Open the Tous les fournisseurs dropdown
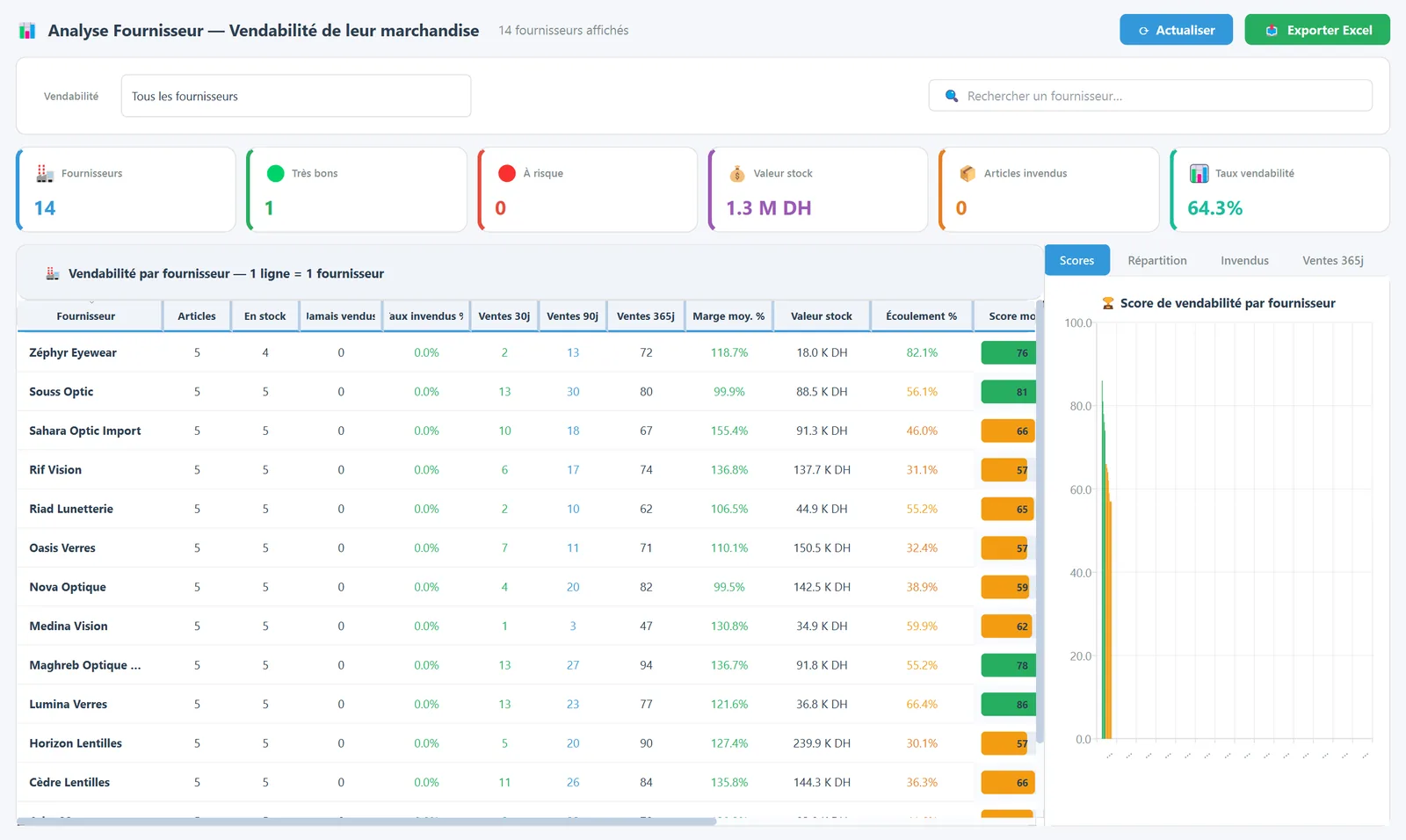1406x840 pixels. click(x=296, y=96)
